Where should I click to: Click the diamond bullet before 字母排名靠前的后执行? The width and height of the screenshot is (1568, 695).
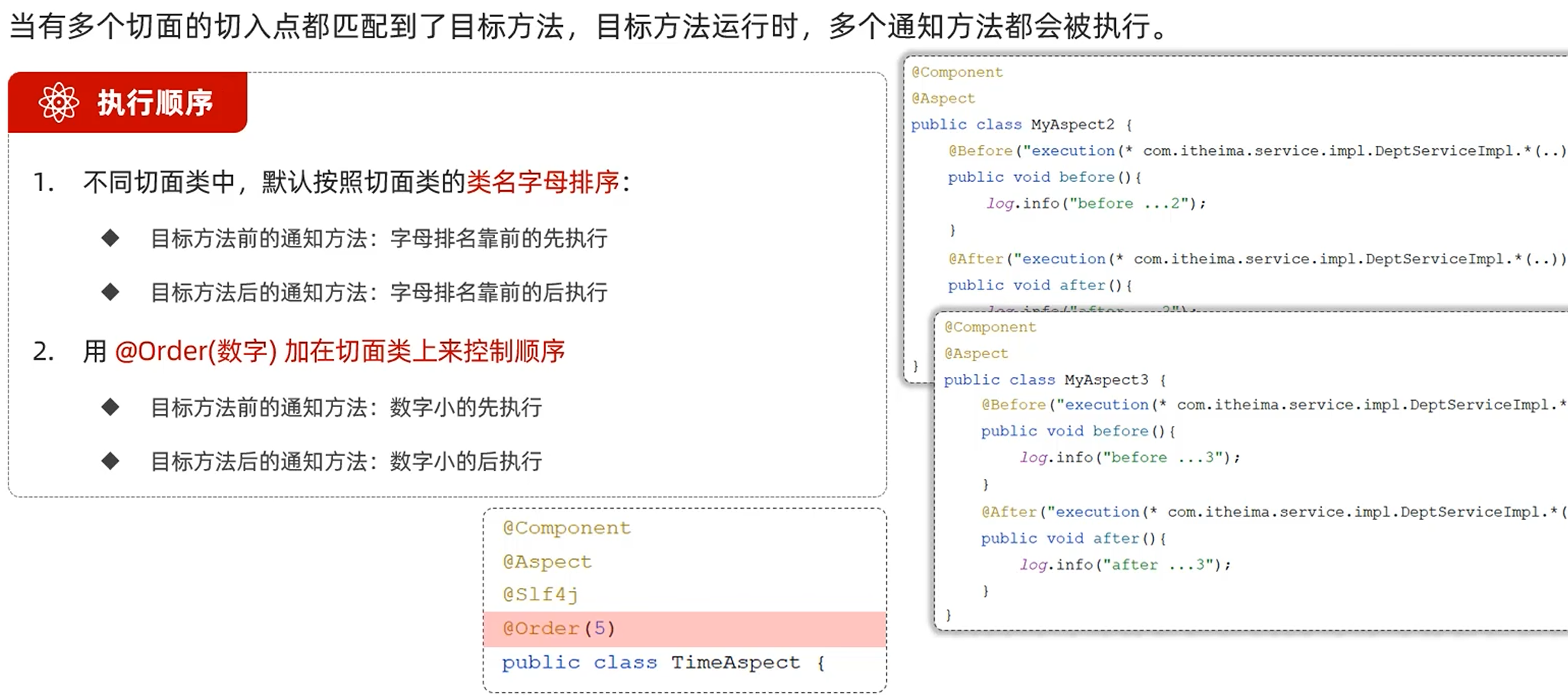click(111, 292)
